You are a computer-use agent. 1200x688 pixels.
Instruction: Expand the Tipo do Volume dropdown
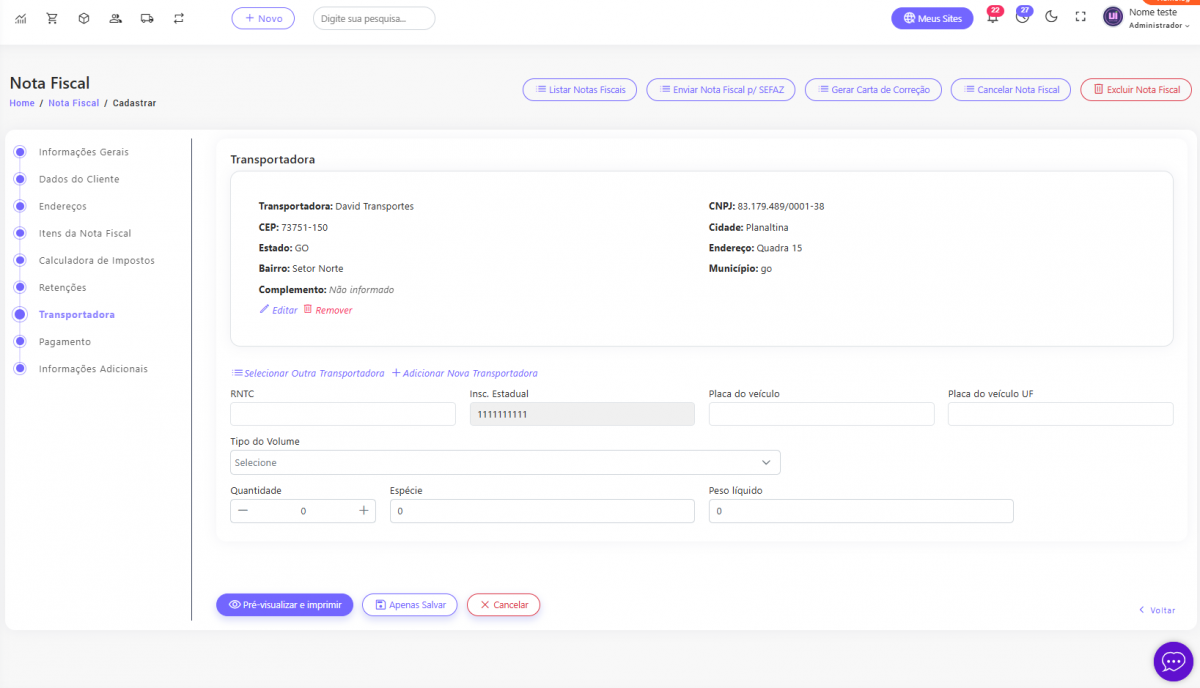click(x=505, y=463)
